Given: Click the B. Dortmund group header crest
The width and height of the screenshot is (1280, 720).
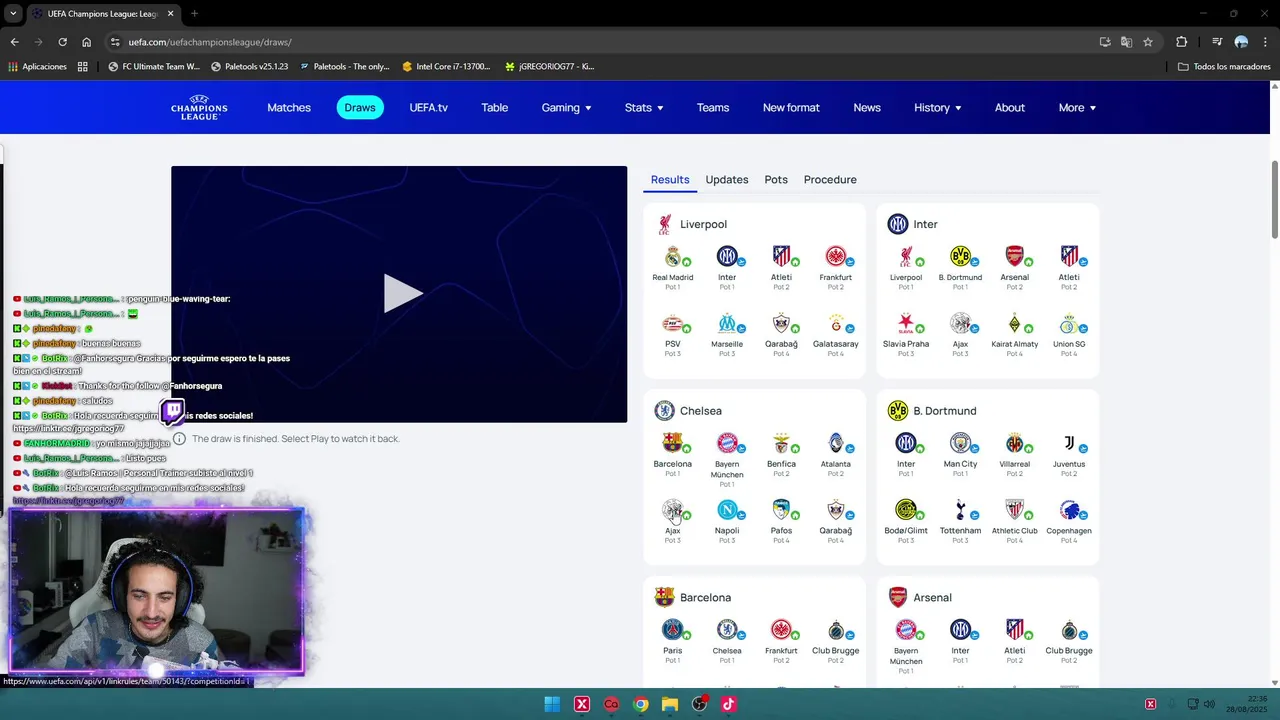Looking at the screenshot, I should coord(898,411).
